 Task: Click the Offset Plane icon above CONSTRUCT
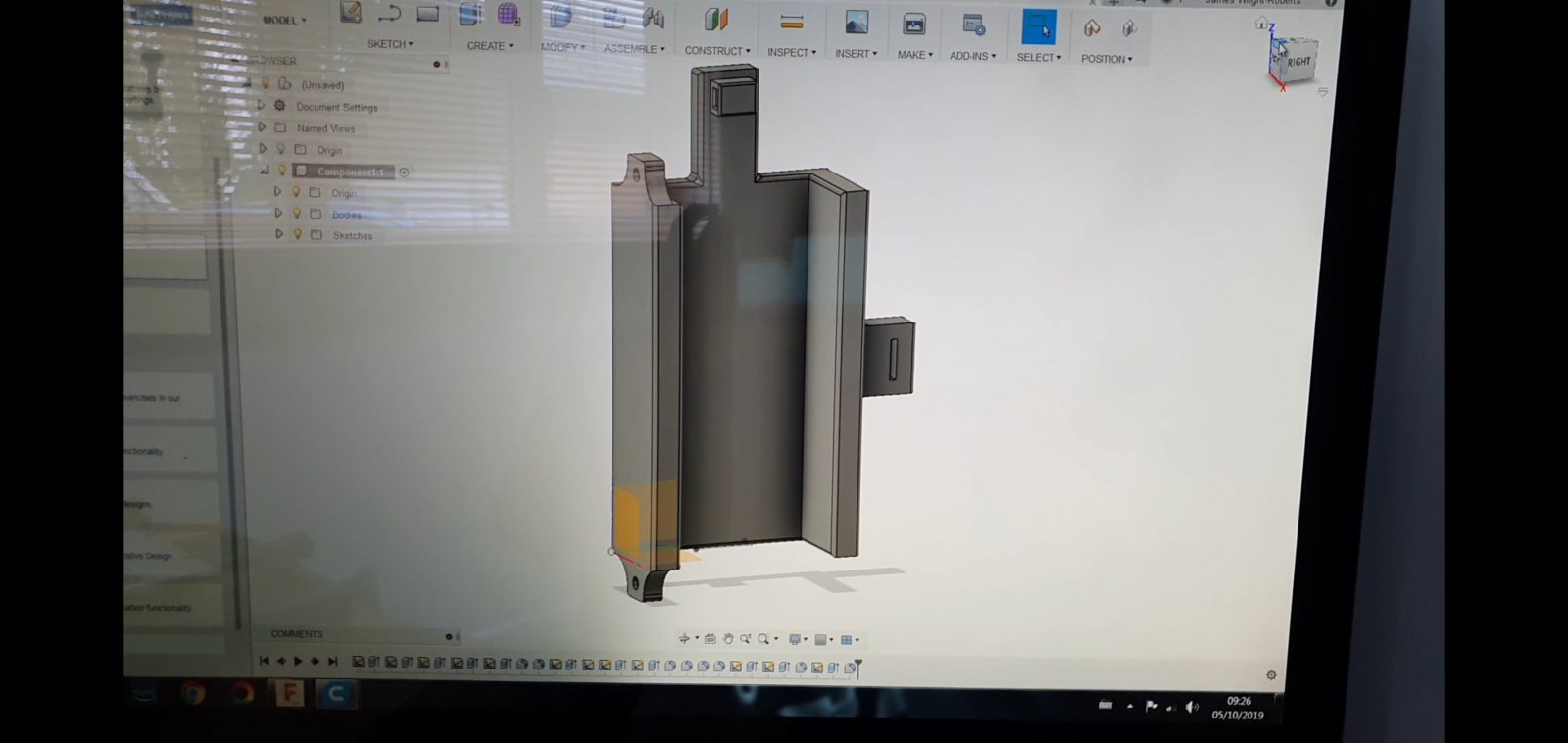716,20
